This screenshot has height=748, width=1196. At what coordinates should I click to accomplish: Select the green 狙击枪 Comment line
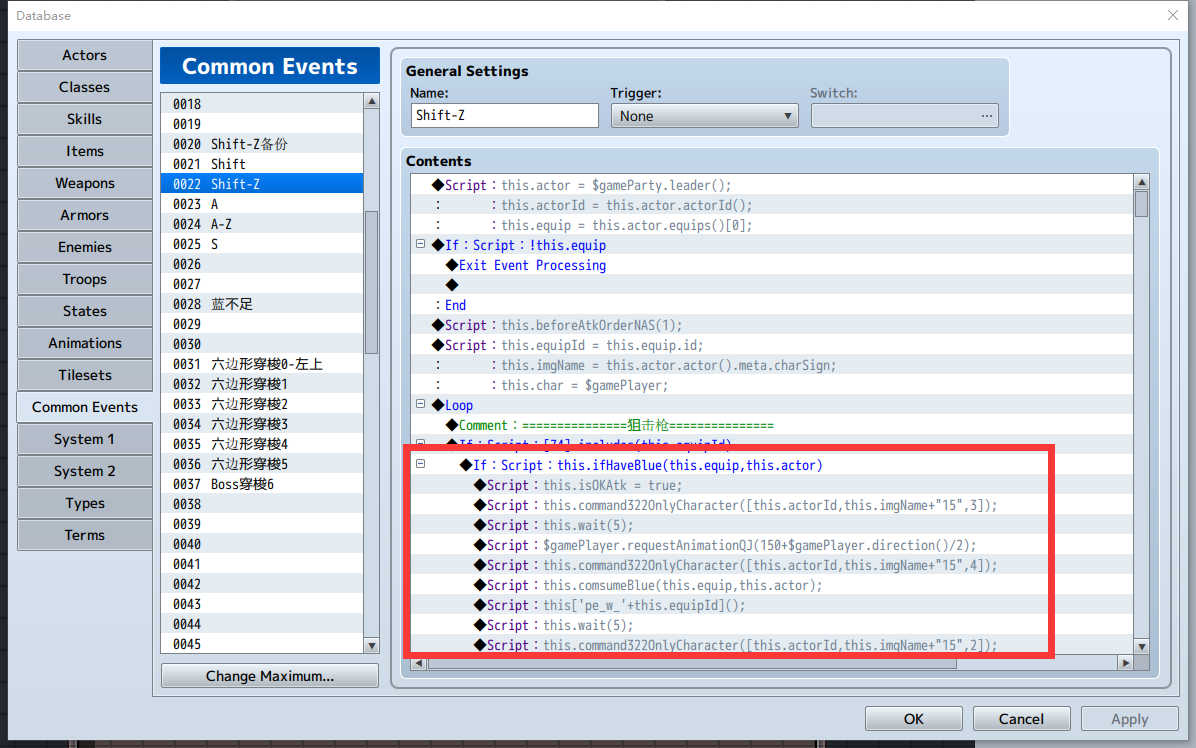tap(772, 425)
